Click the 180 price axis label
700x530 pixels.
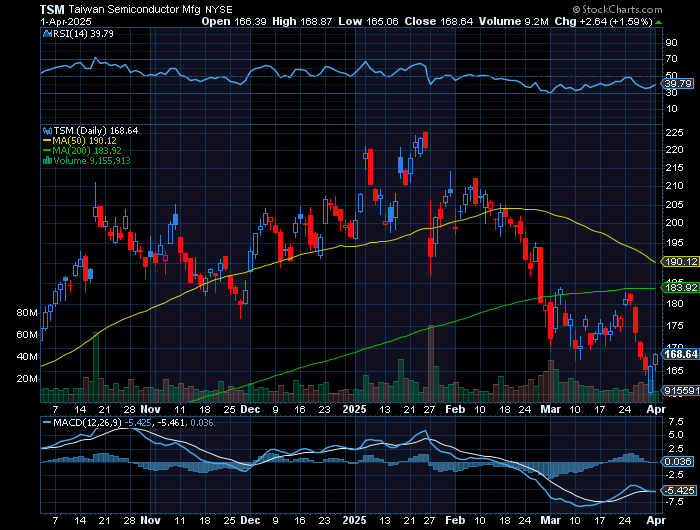pyautogui.click(x=674, y=304)
